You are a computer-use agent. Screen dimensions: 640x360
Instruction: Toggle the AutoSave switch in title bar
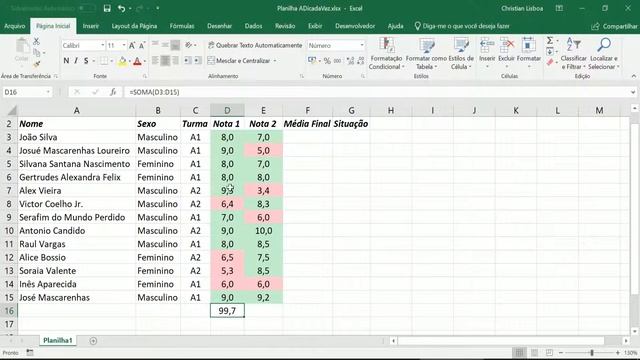pos(87,8)
